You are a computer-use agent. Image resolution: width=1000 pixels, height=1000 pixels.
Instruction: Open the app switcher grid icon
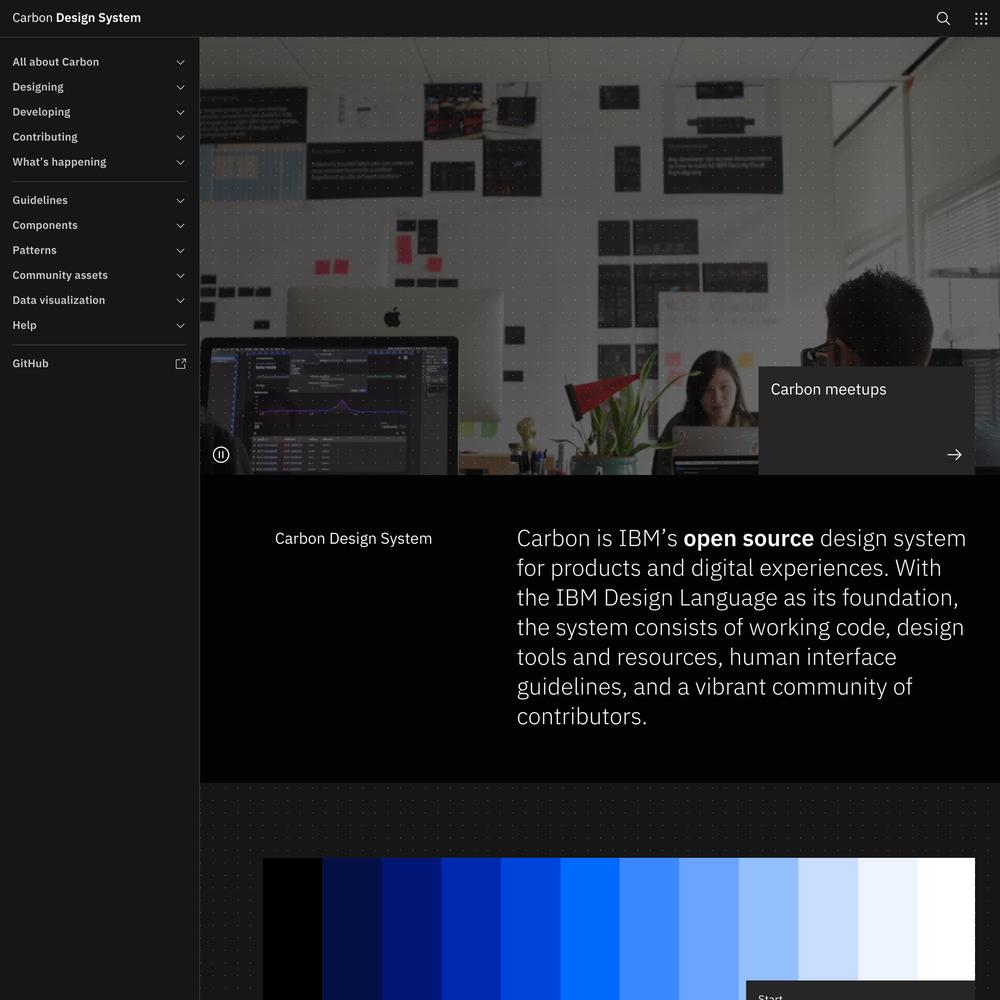pos(981,18)
